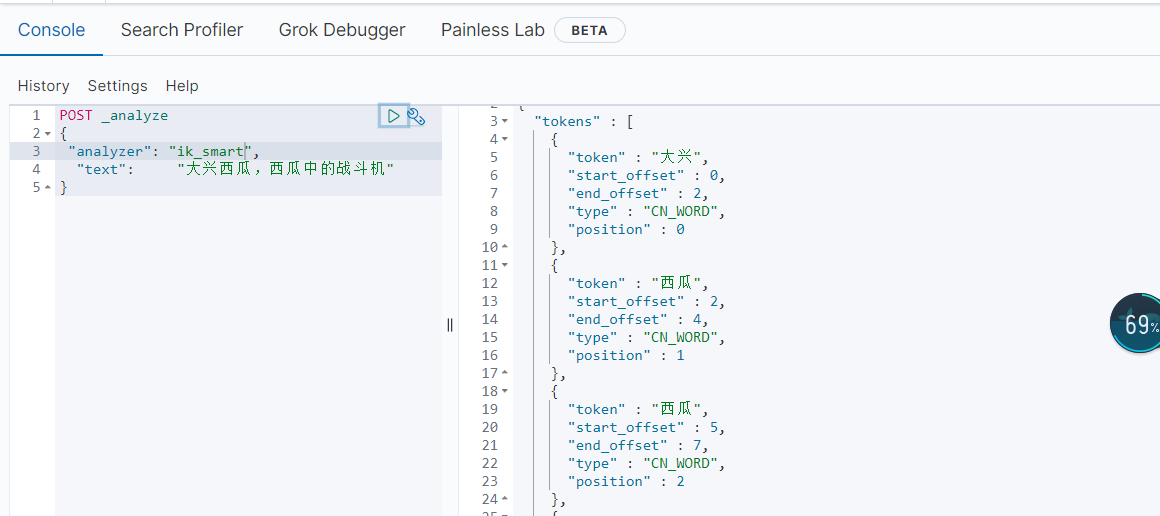Click the BETA badge next to Painless Lab
The width and height of the screenshot is (1160, 516).
(x=590, y=31)
